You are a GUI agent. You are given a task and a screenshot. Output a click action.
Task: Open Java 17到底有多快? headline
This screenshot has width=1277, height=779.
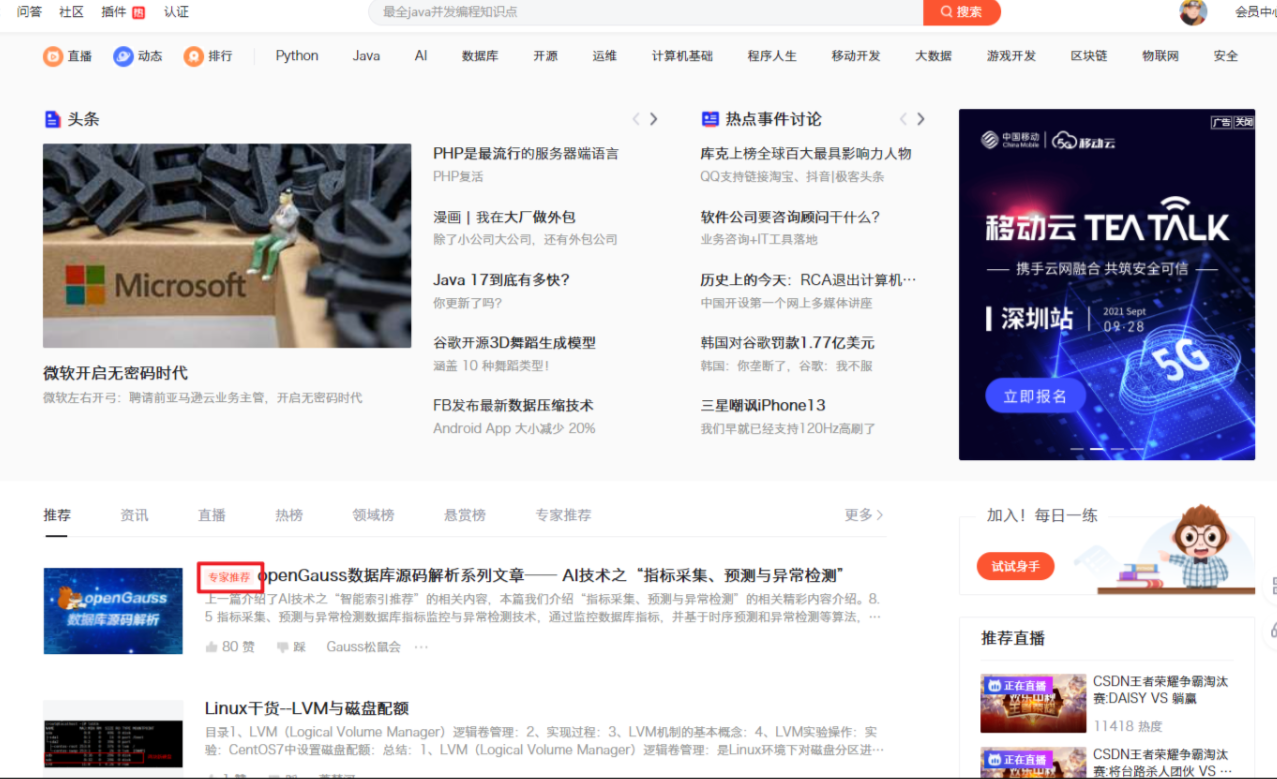tap(501, 280)
